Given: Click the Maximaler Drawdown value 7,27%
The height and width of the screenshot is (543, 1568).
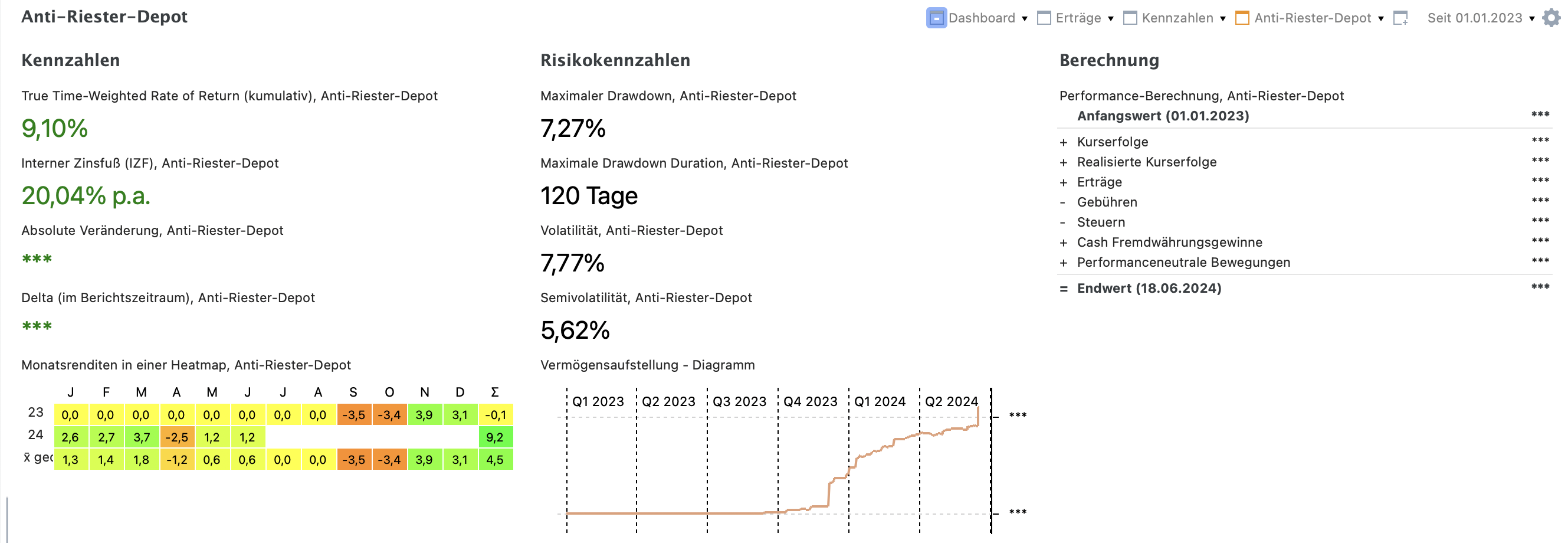Looking at the screenshot, I should [x=573, y=129].
